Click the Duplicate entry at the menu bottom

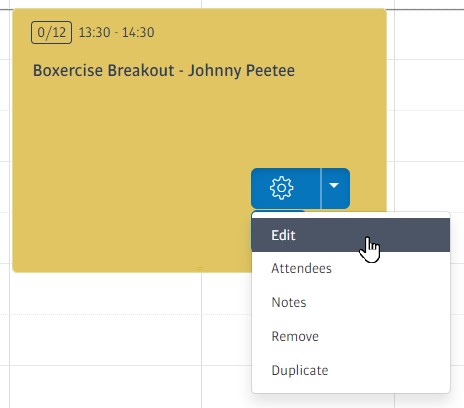351,370
